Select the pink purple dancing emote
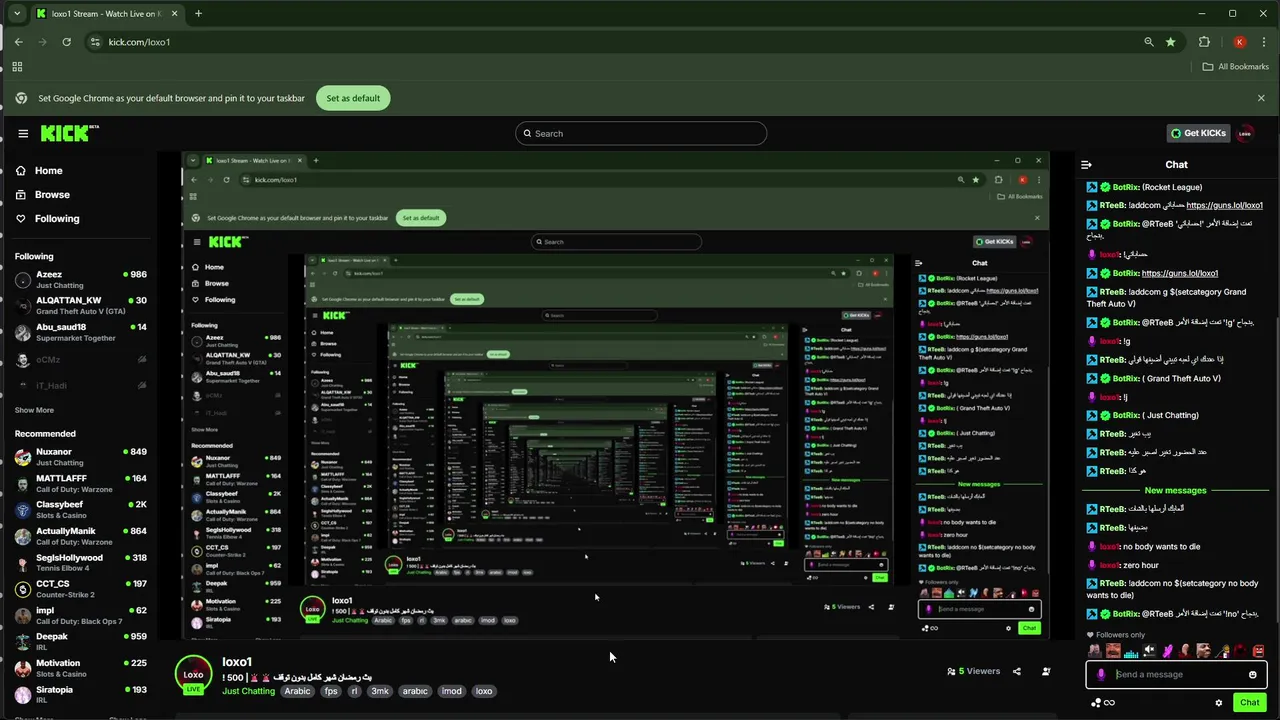 pyautogui.click(x=1167, y=651)
